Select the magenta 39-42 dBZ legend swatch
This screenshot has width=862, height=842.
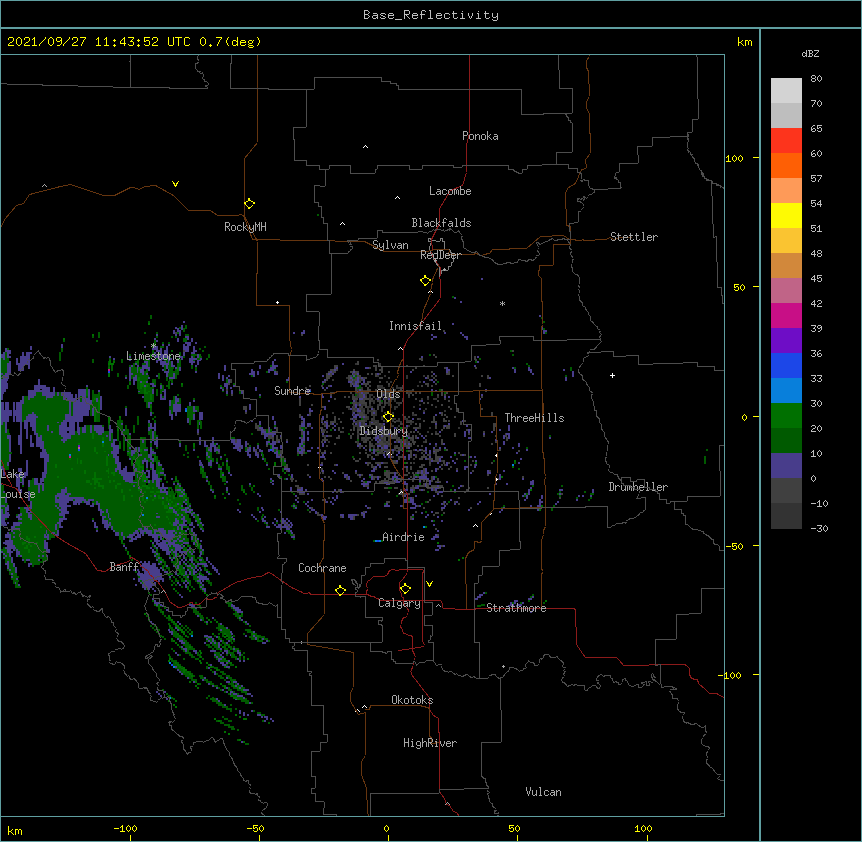[x=786, y=315]
